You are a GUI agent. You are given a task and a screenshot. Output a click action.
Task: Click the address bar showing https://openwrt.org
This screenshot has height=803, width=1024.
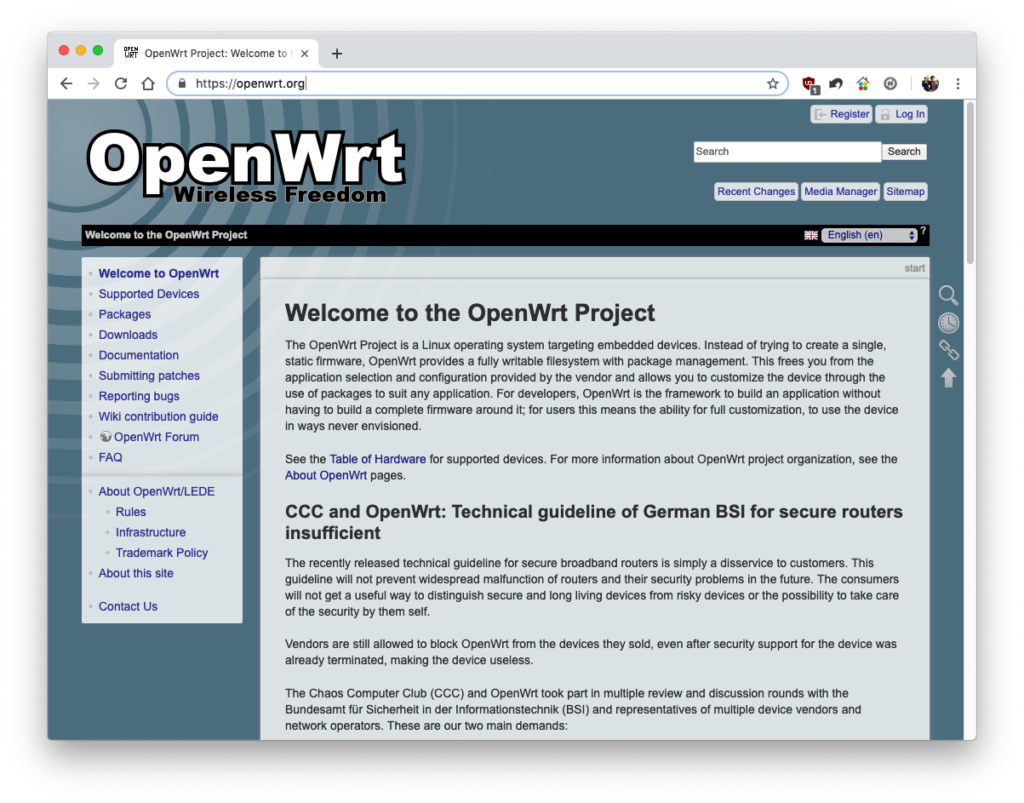(x=477, y=84)
